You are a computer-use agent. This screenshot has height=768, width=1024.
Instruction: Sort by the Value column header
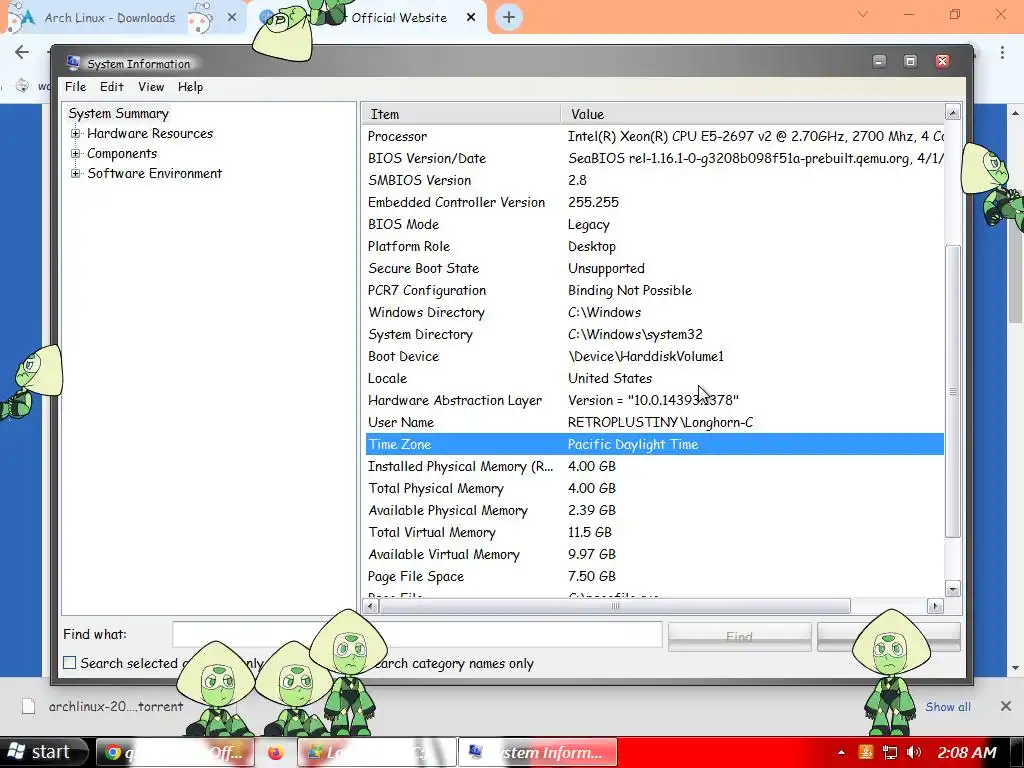[752, 114]
